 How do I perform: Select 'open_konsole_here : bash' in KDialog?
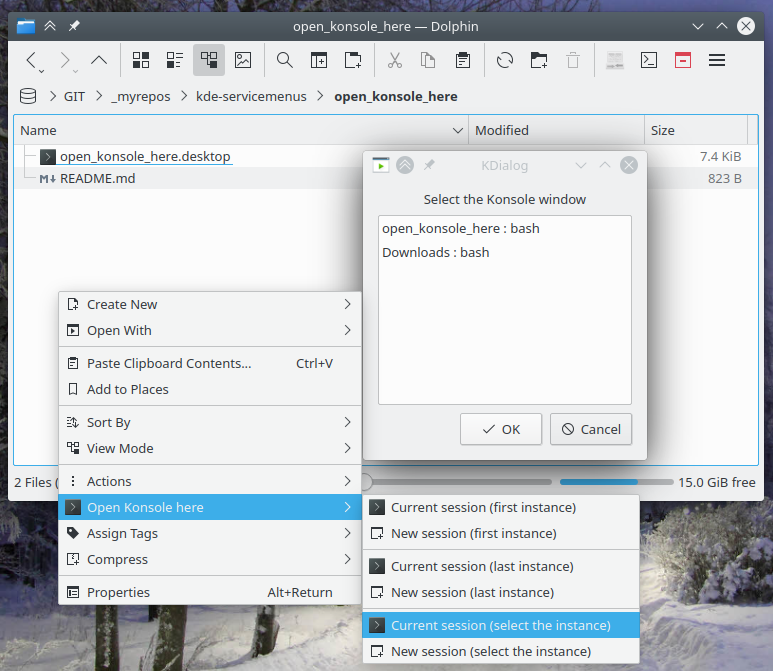pyautogui.click(x=504, y=229)
